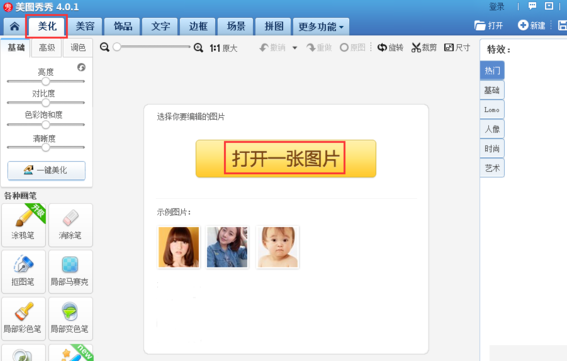Viewport: 567px width, 361px height.
Task: Select the 调色 adjustment subtab
Action: click(78, 48)
